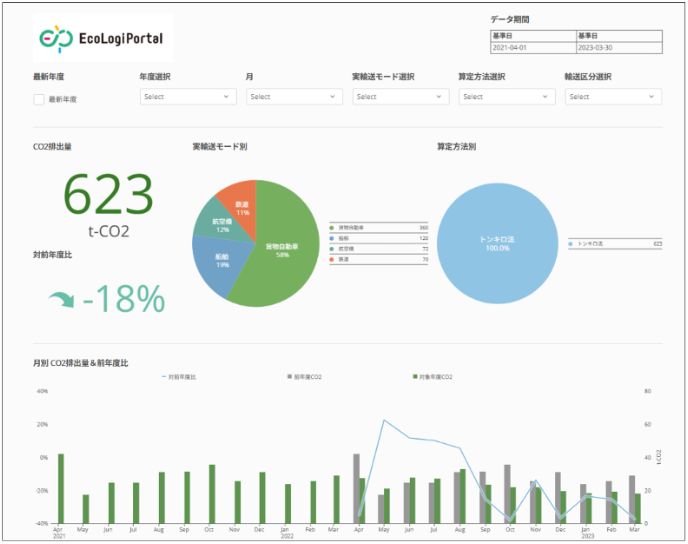688x544 pixels.
Task: Toggle the 最新年度 checkbox
Action: [39, 99]
